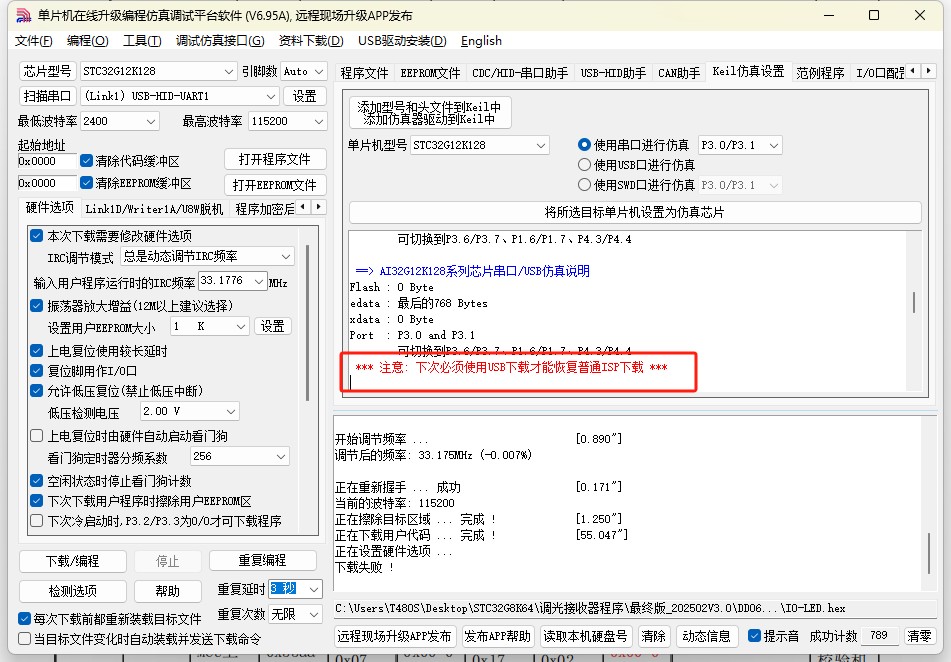Select the Link1D/Writer1A/U8W脱机 tab

154,209
